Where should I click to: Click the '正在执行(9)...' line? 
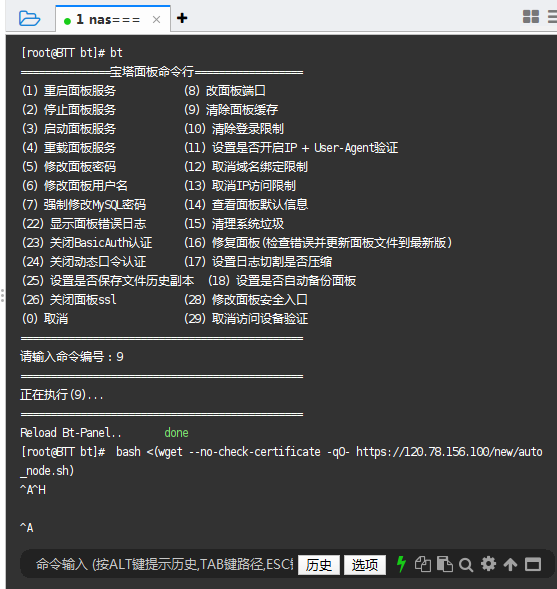click(x=62, y=395)
